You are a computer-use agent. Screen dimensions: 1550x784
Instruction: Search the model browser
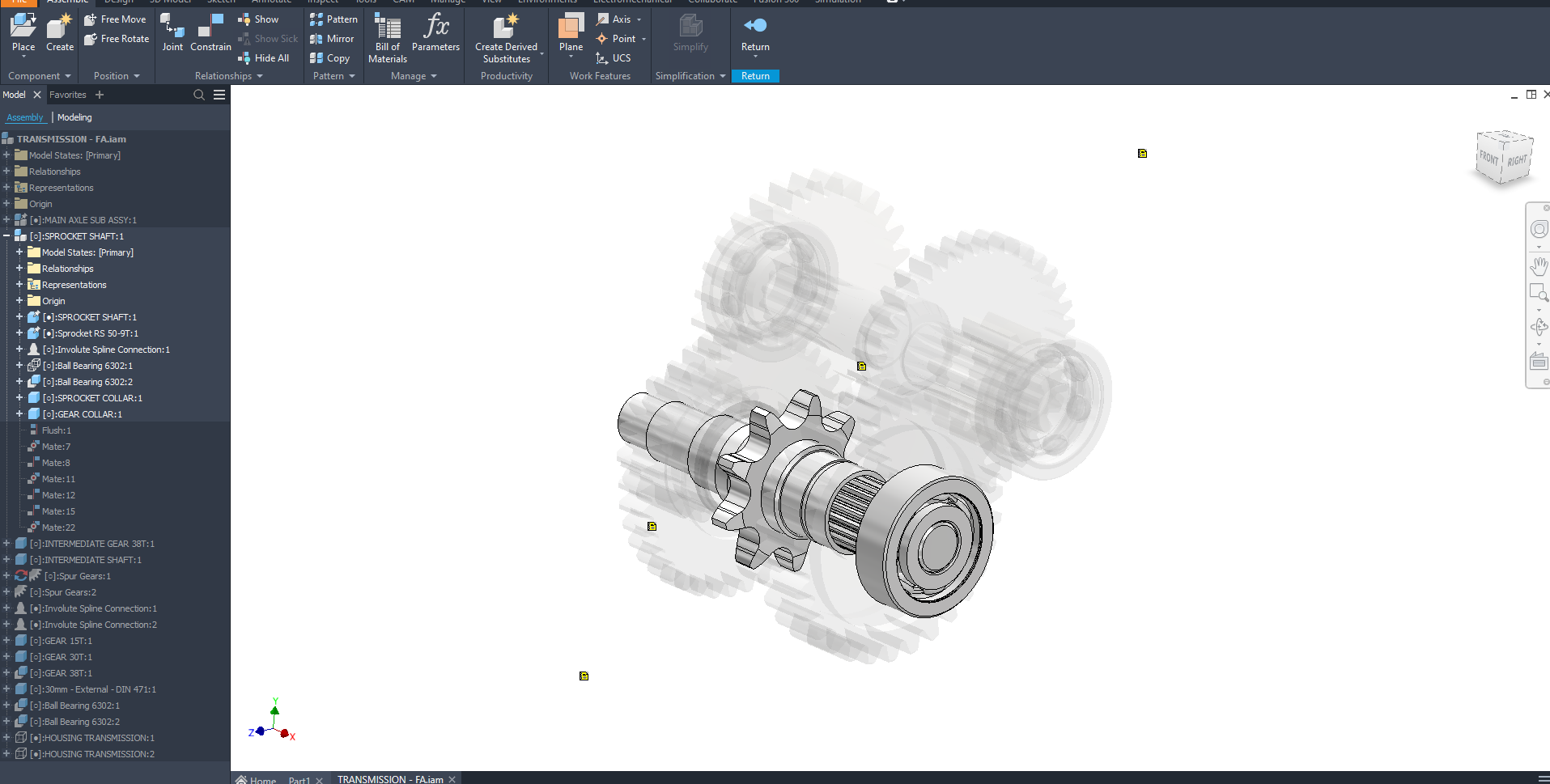[199, 95]
